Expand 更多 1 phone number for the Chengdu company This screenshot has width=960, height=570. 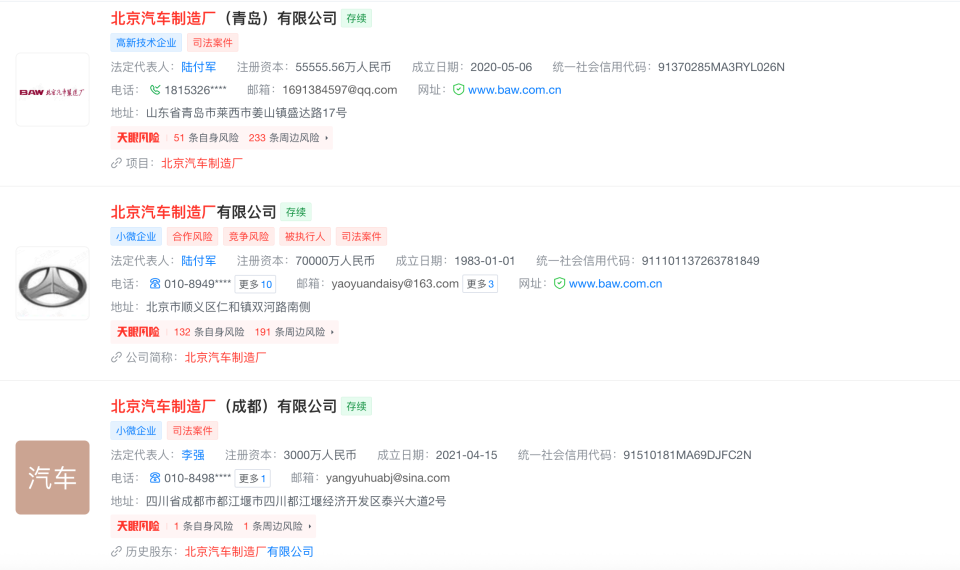click(252, 478)
